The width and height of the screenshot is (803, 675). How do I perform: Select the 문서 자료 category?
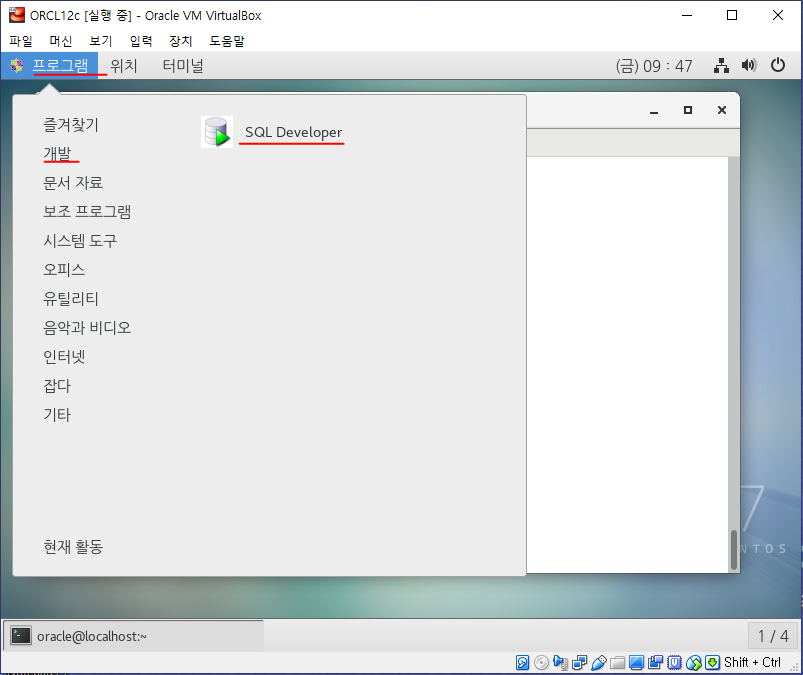click(x=73, y=183)
